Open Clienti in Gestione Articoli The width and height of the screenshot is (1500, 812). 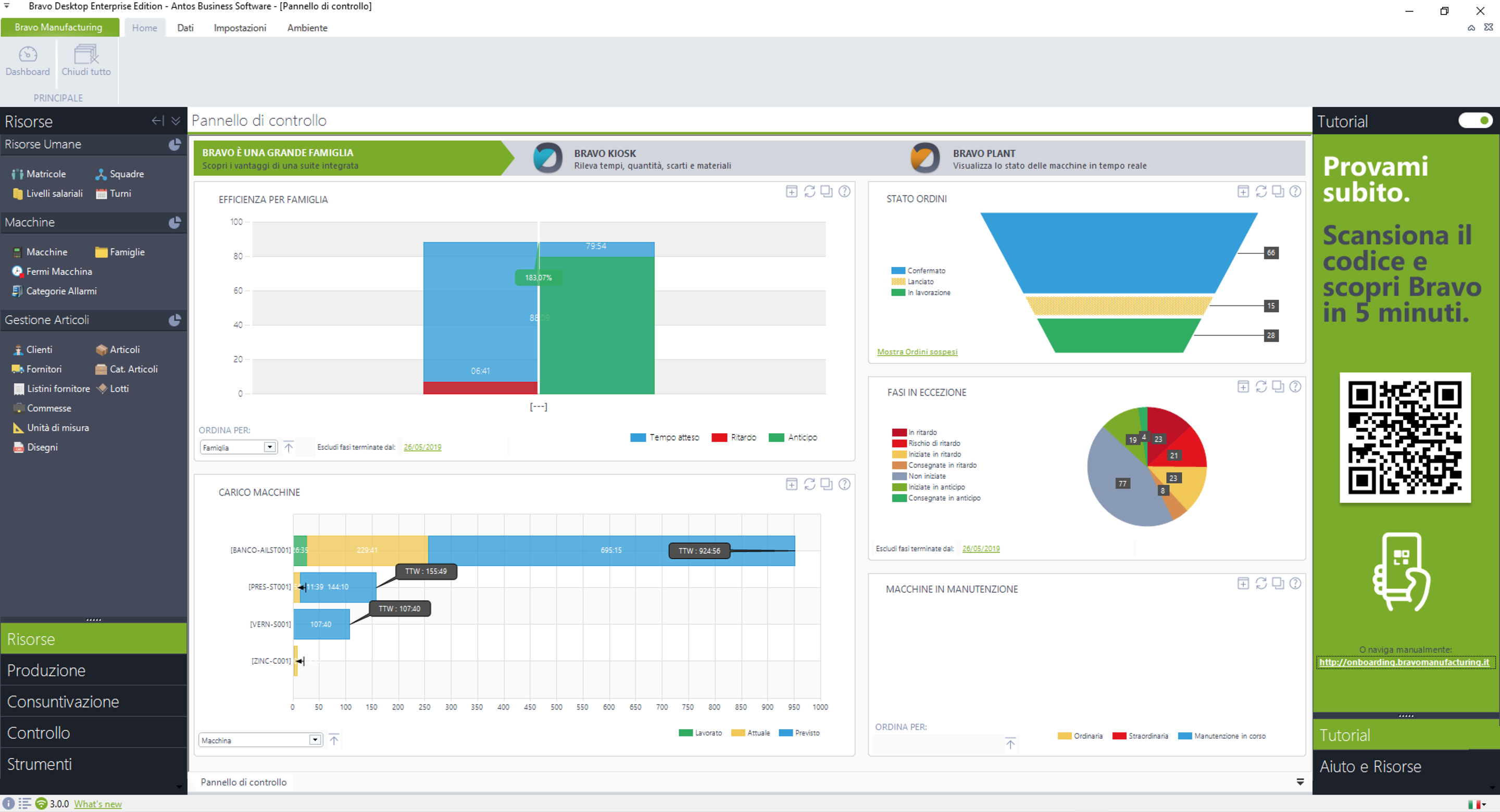[33, 349]
